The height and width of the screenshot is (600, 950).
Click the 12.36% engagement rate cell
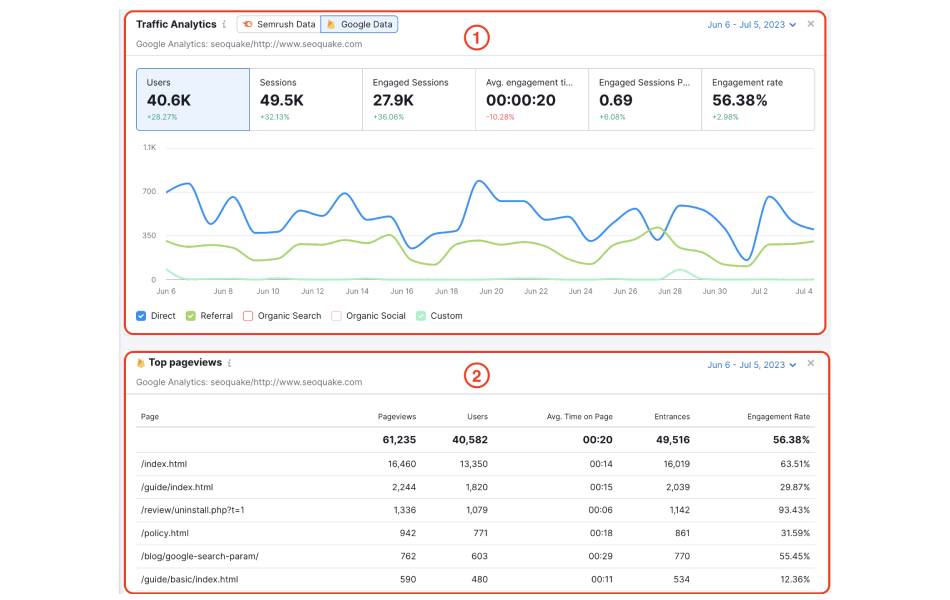tap(795, 579)
